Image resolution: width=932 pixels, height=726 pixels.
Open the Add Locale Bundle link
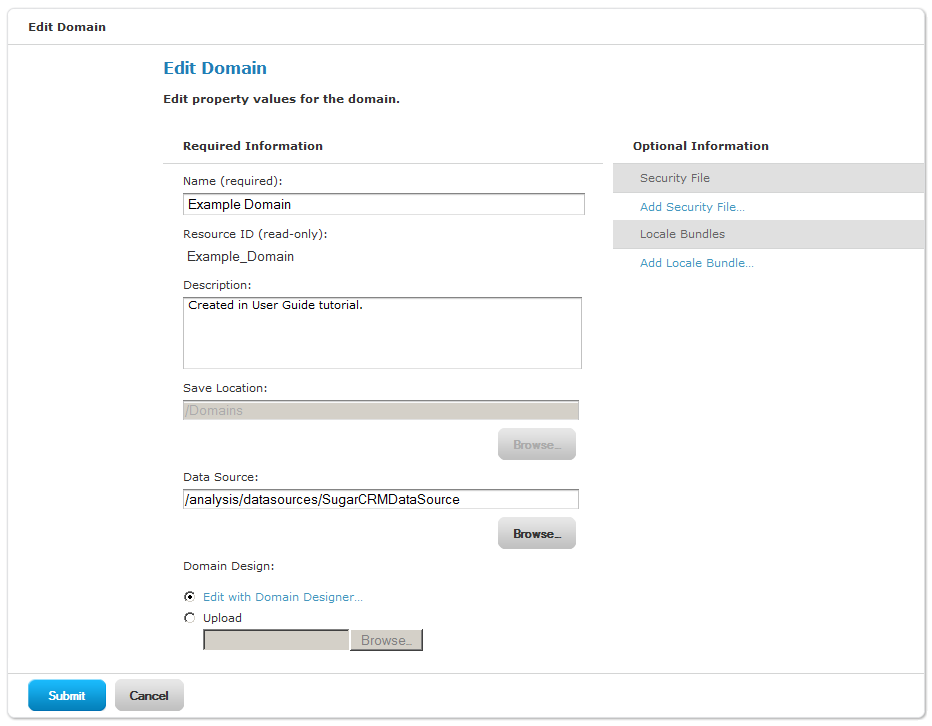pyautogui.click(x=697, y=263)
